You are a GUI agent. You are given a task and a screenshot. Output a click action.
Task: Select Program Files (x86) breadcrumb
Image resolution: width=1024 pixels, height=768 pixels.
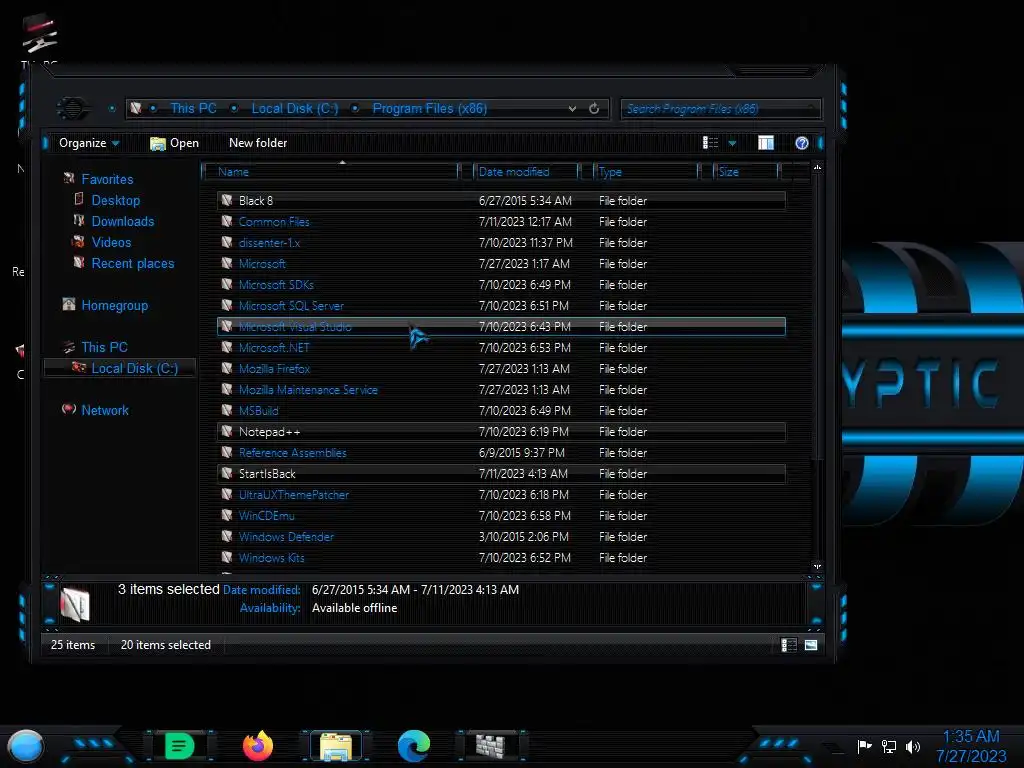(x=430, y=108)
